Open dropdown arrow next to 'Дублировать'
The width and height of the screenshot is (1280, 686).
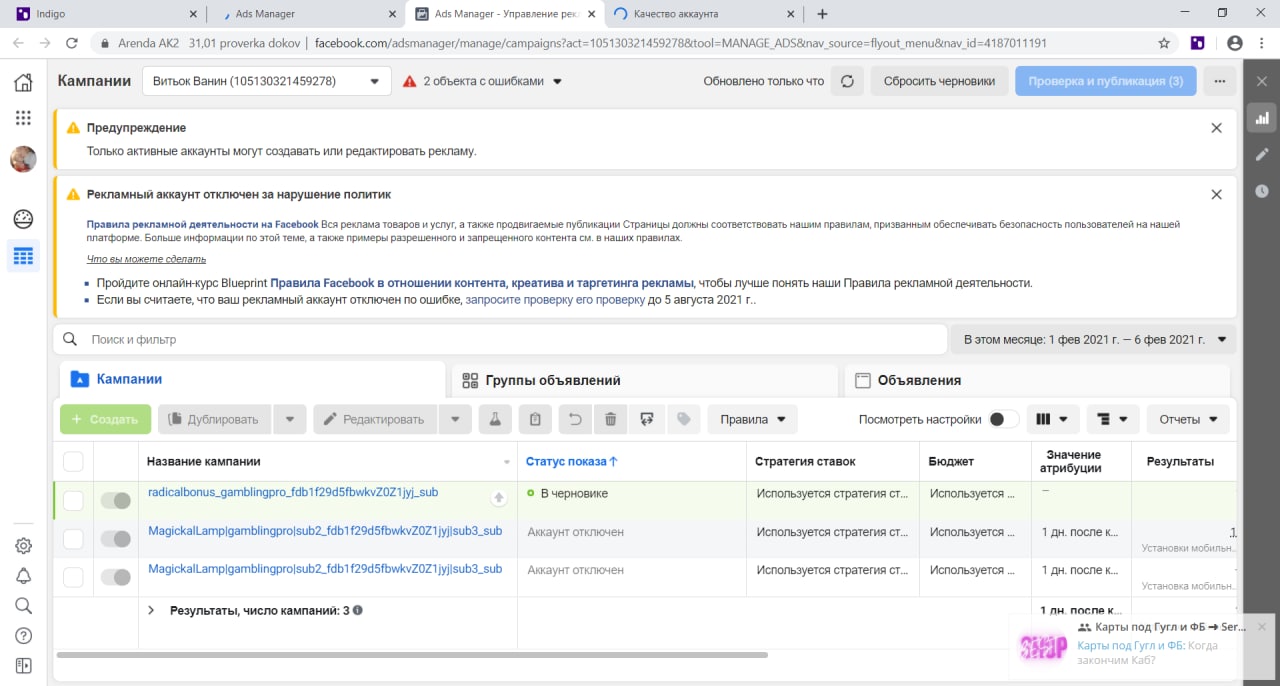tap(290, 419)
